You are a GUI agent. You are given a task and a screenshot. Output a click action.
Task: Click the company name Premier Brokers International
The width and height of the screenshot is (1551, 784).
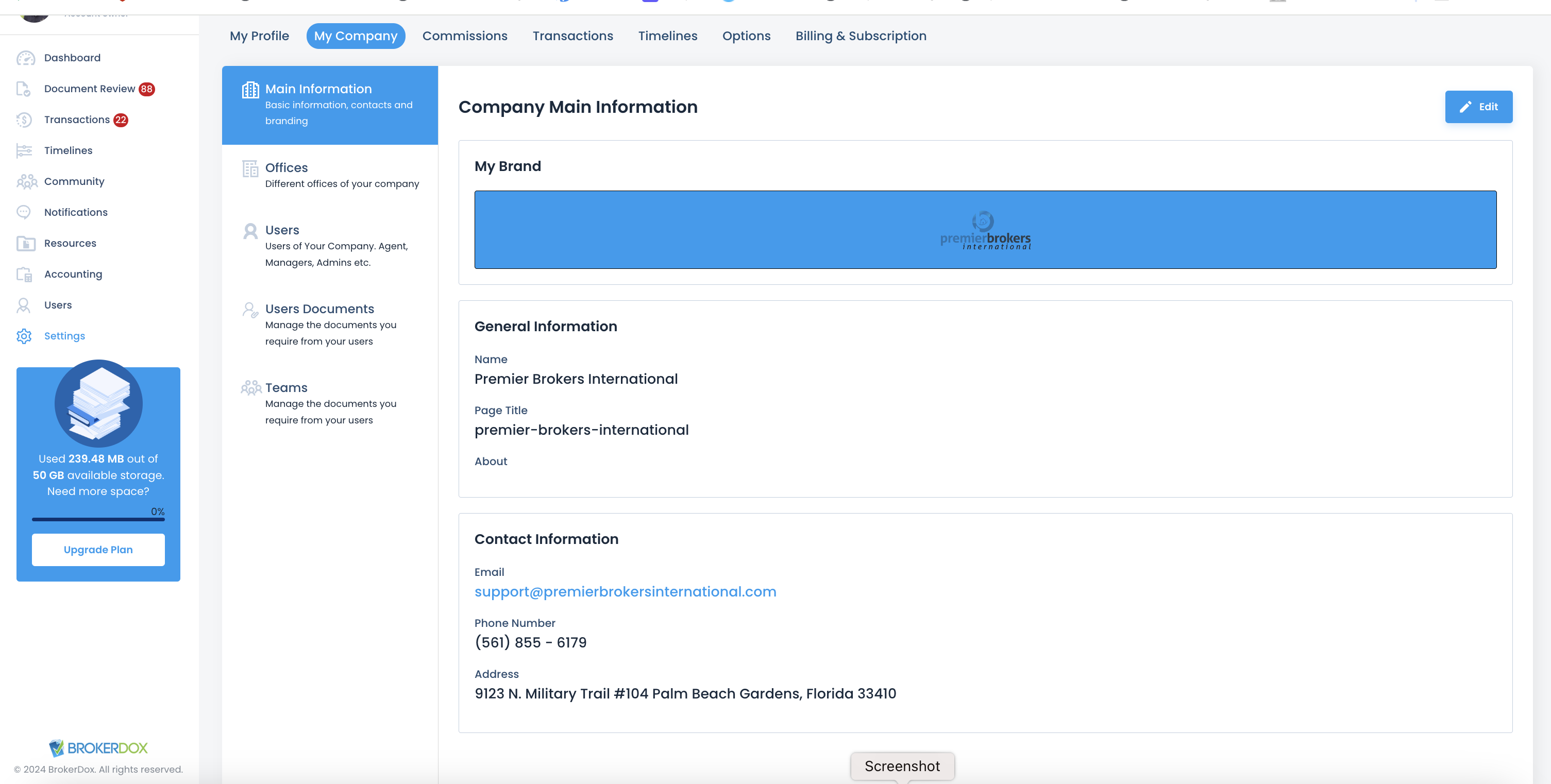pos(576,379)
